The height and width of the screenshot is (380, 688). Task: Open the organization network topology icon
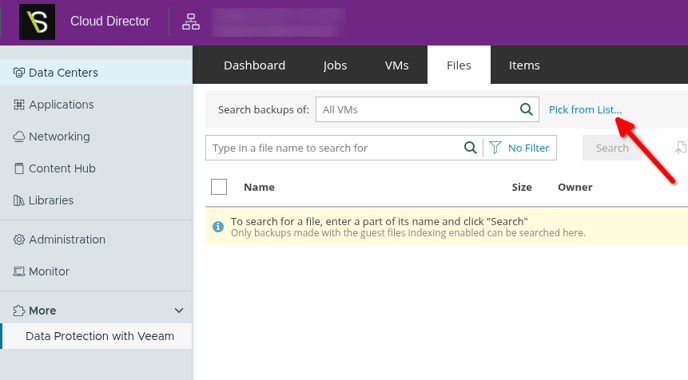pyautogui.click(x=191, y=22)
